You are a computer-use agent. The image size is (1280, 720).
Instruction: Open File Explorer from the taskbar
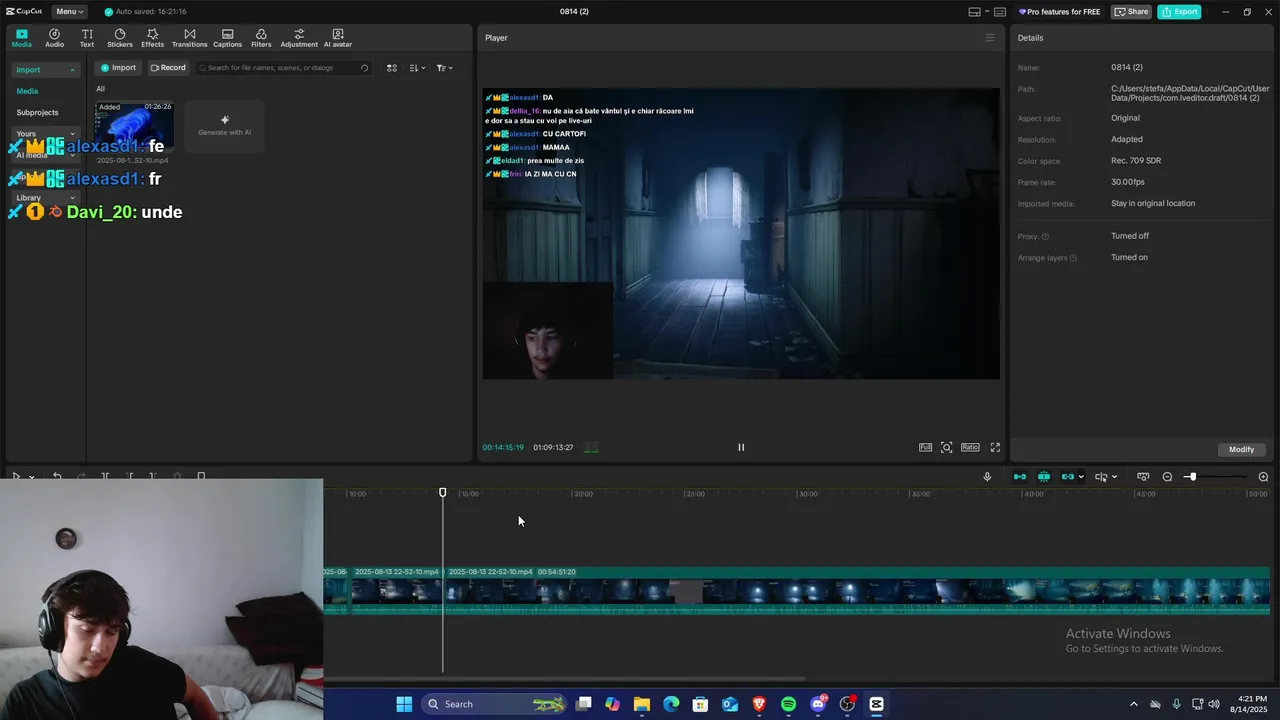pyautogui.click(x=642, y=704)
